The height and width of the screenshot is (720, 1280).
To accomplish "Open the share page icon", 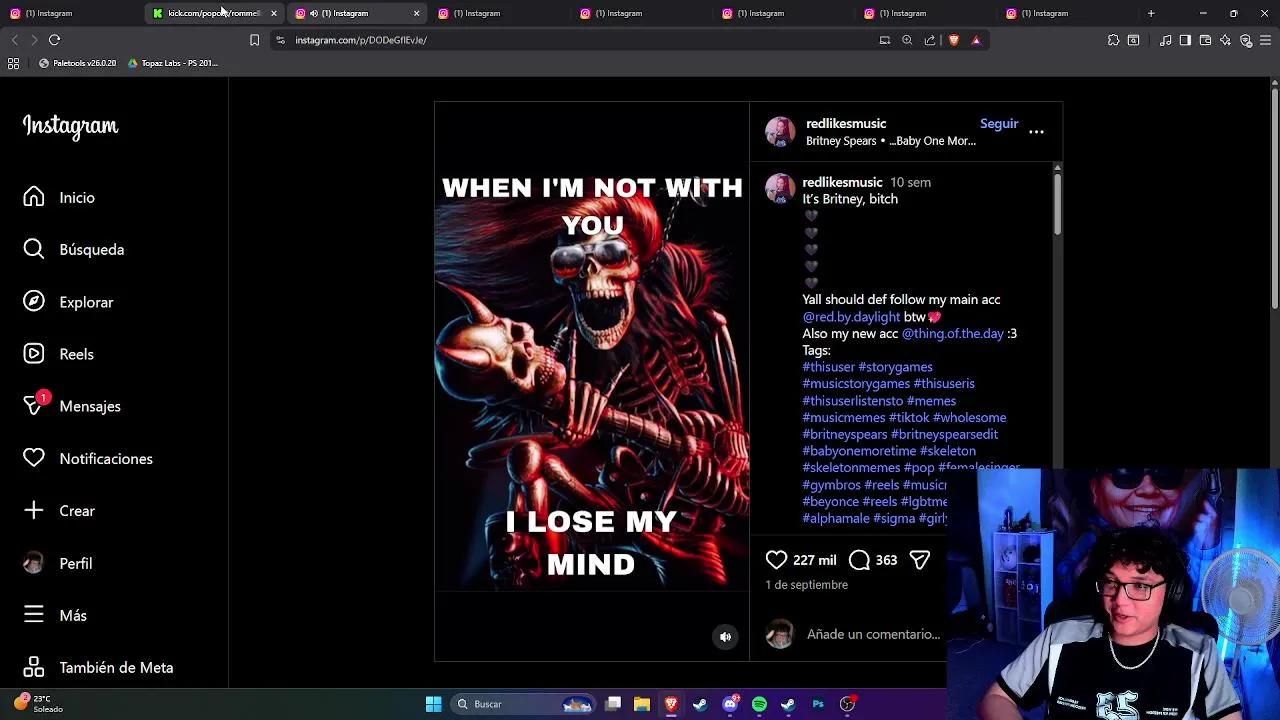I will (930, 40).
